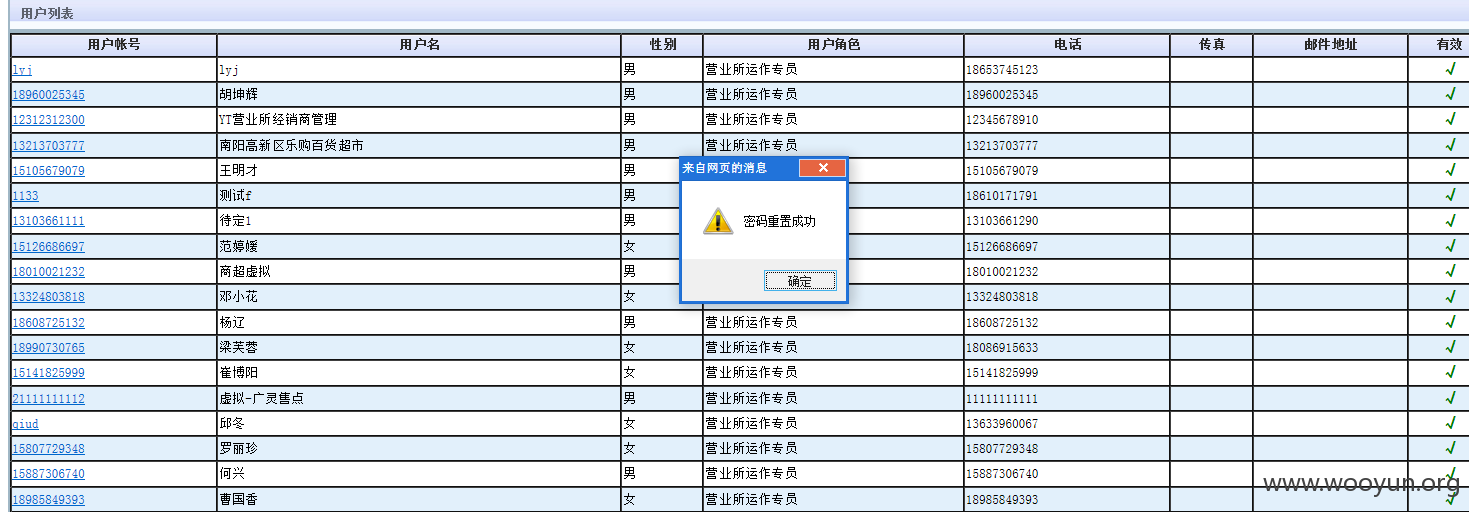Click the warning icon in the dialog
The height and width of the screenshot is (512, 1469).
pyautogui.click(x=717, y=221)
